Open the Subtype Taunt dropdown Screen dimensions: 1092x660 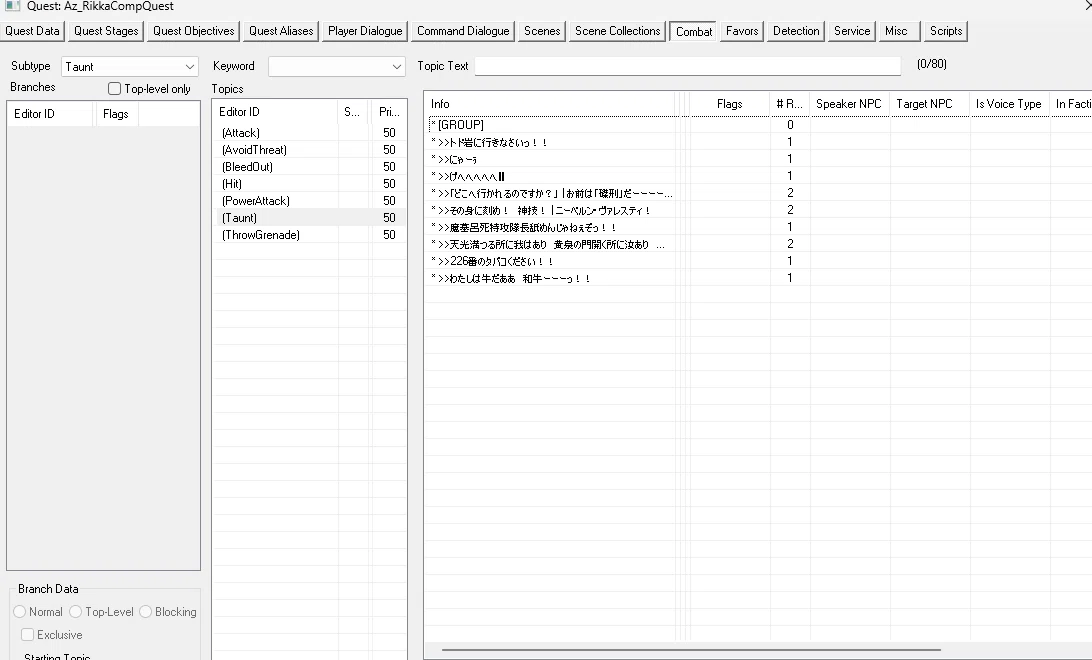point(130,66)
